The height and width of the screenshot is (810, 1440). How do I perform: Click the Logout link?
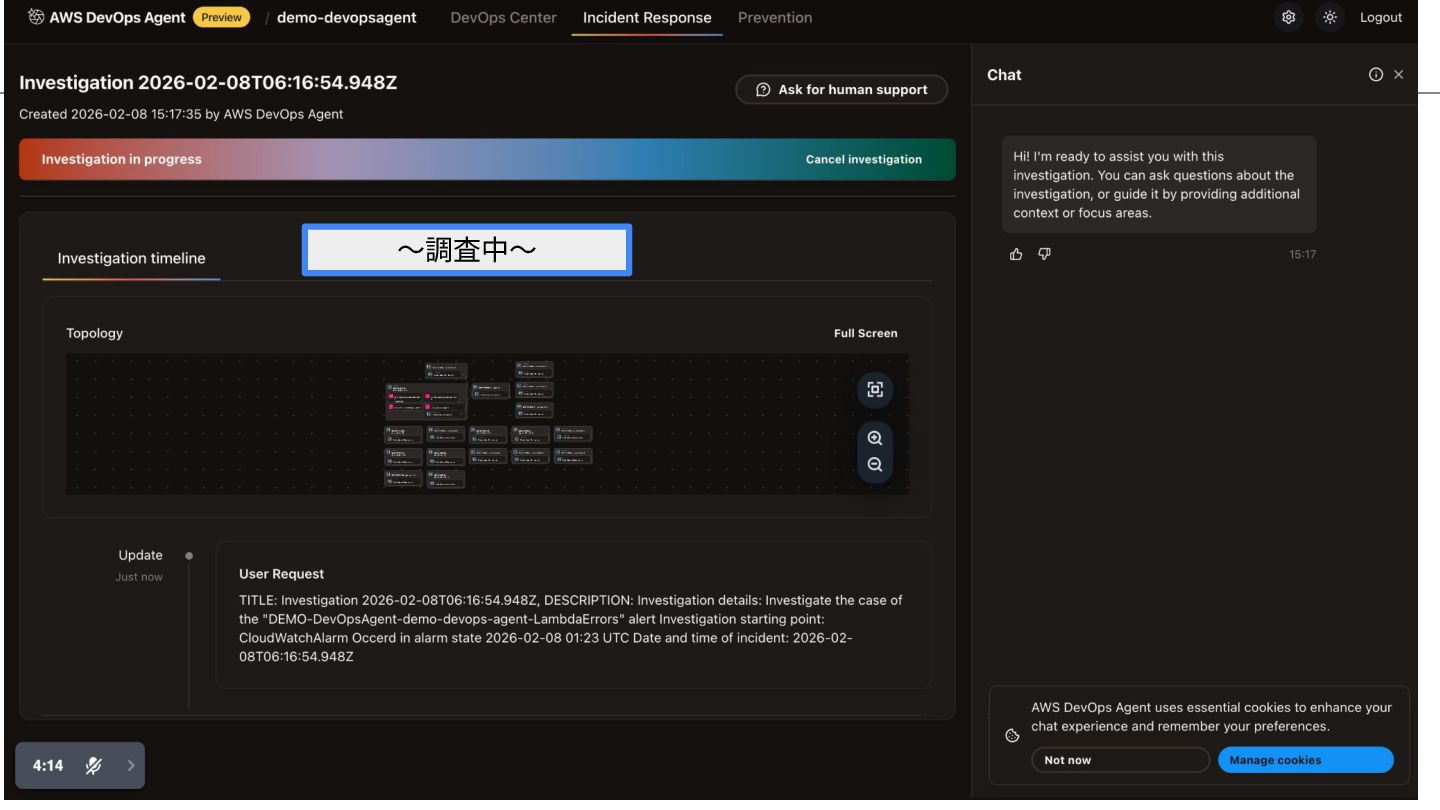(x=1381, y=17)
